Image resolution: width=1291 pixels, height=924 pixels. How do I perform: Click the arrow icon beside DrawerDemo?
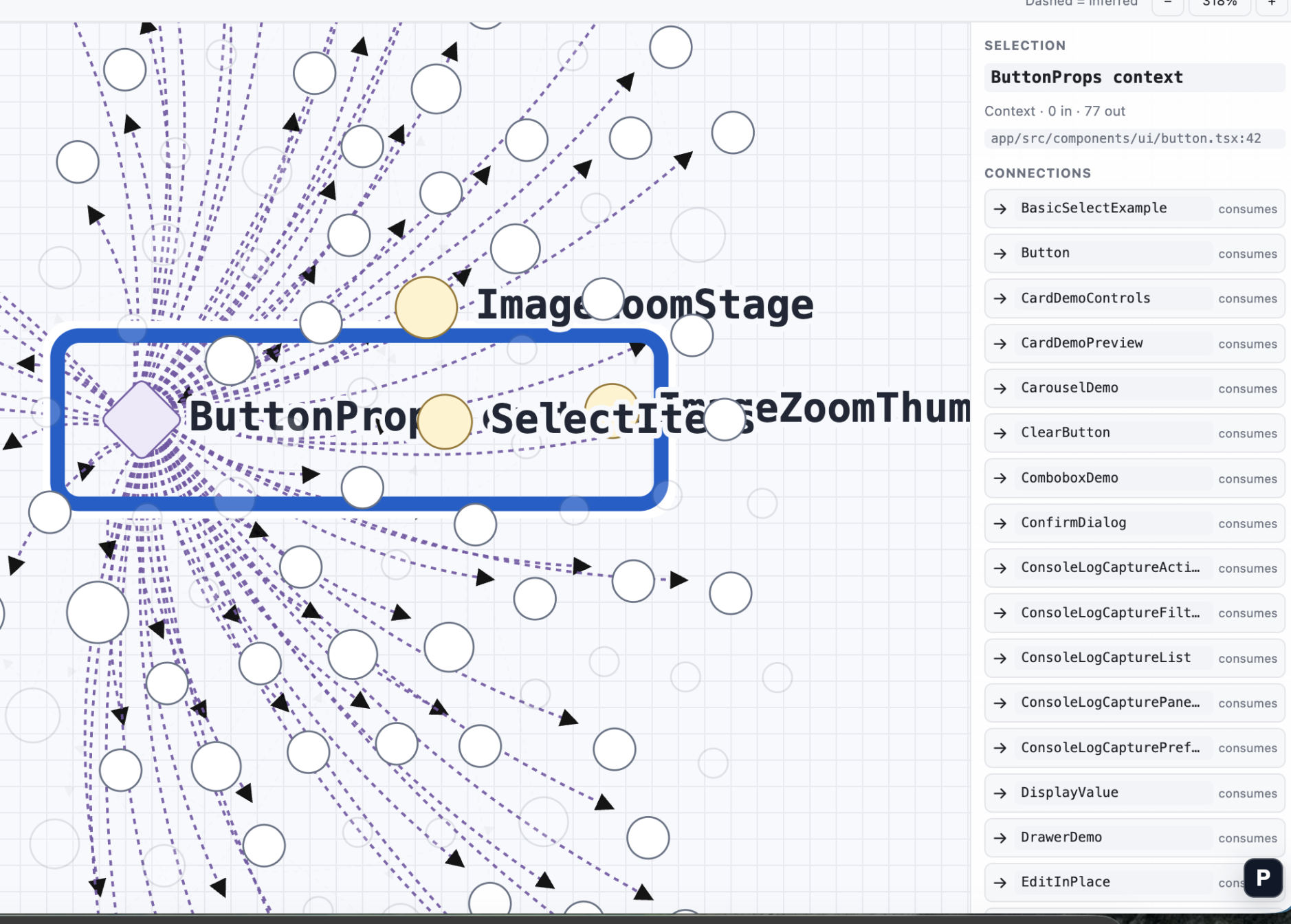pyautogui.click(x=1000, y=838)
